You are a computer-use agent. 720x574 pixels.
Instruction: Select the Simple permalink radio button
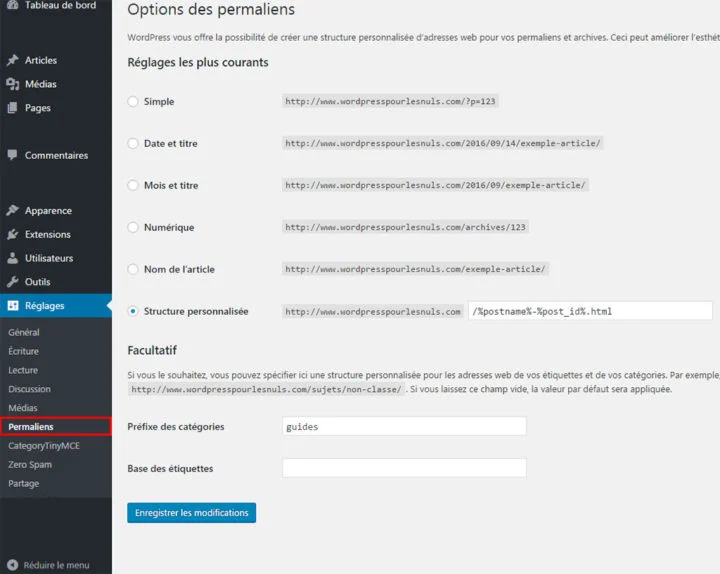(x=133, y=101)
